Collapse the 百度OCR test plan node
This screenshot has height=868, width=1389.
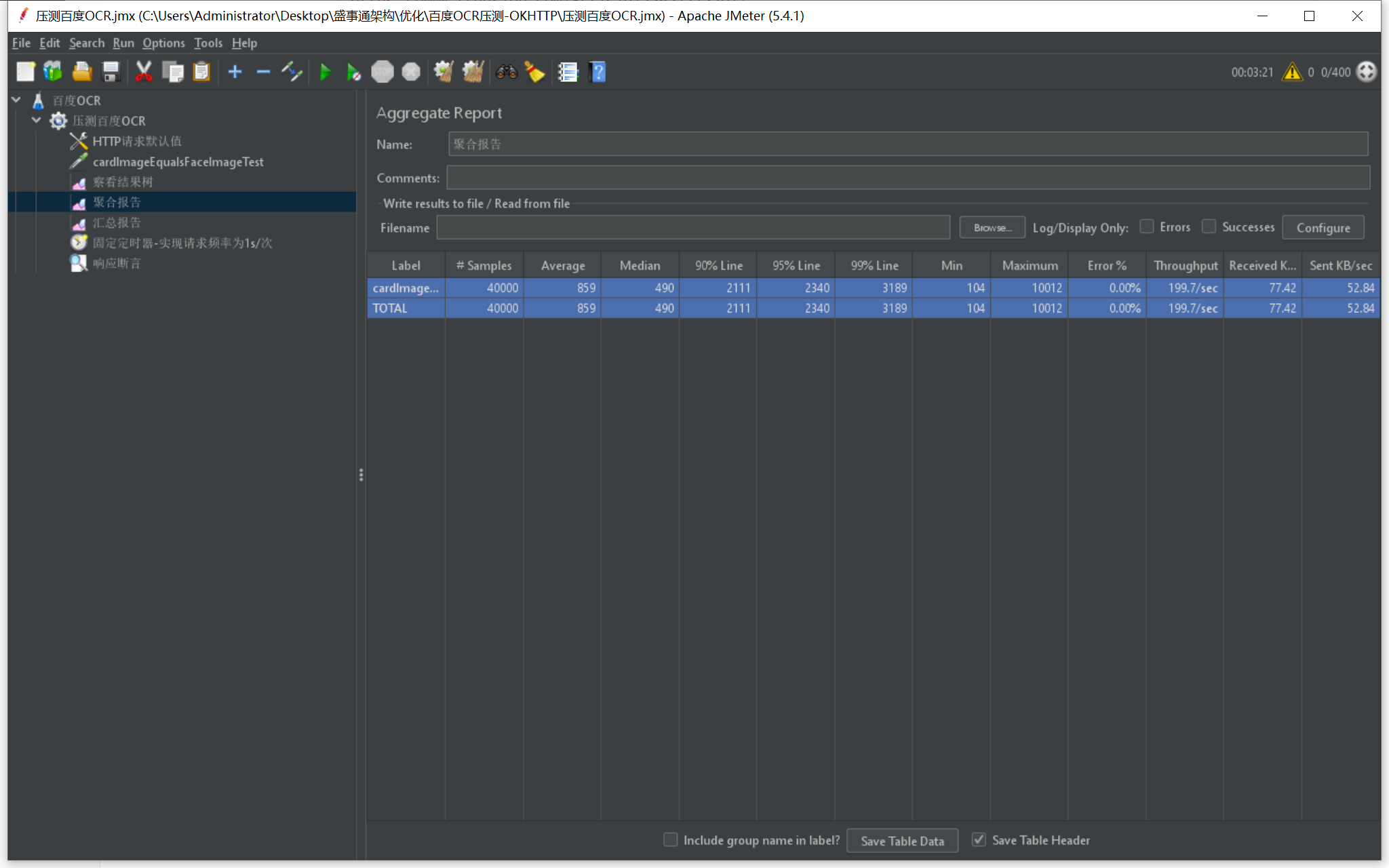[15, 100]
